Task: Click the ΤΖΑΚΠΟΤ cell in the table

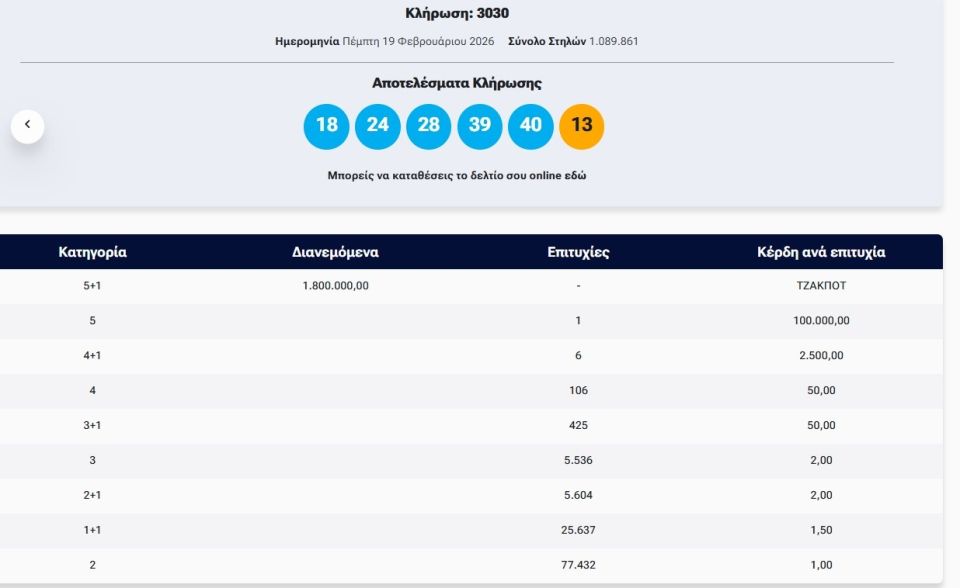Action: point(821,286)
